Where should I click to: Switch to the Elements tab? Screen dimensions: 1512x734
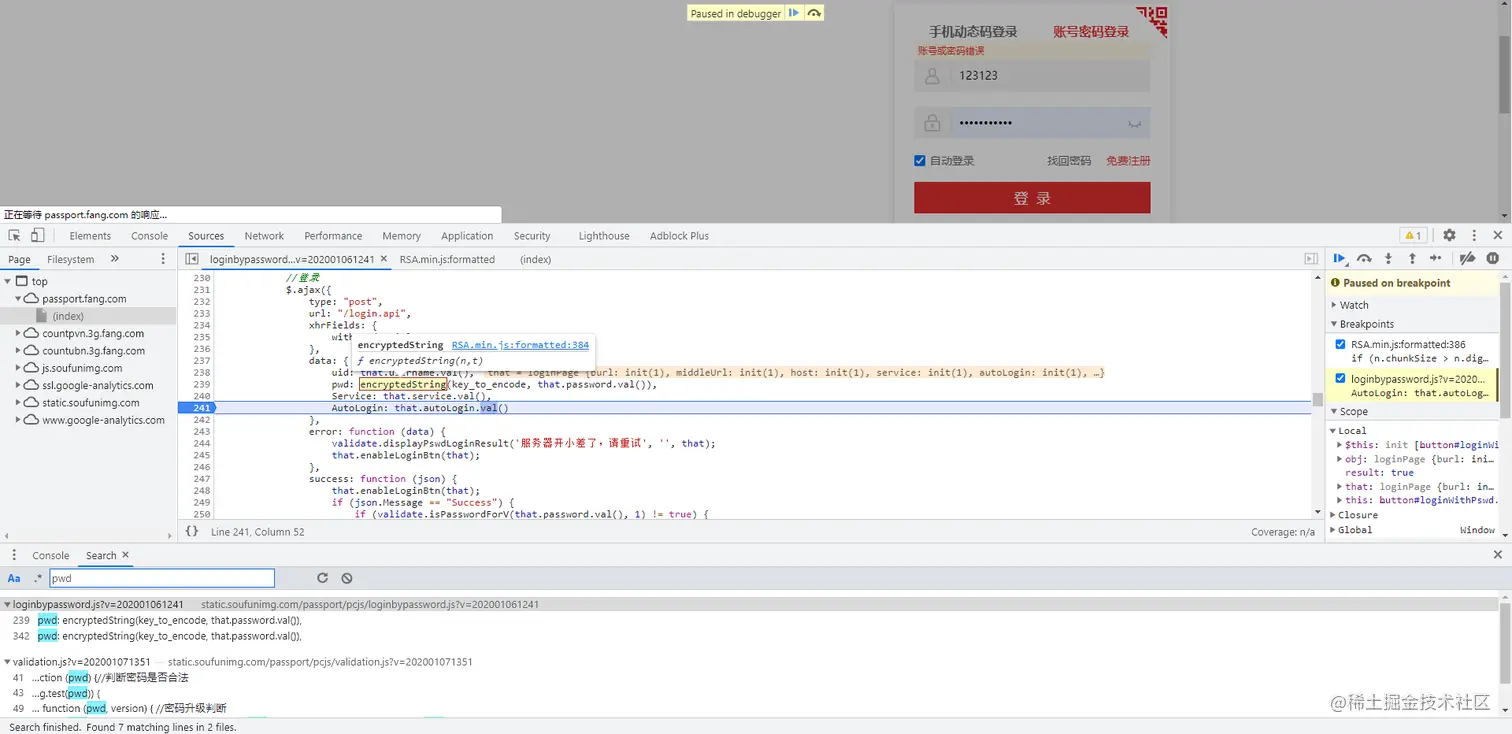coord(90,236)
